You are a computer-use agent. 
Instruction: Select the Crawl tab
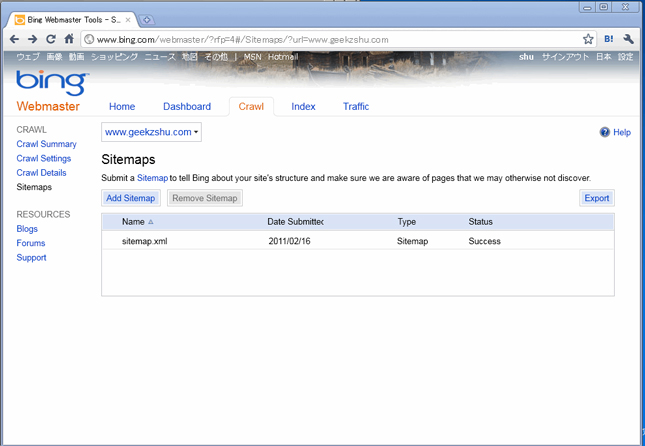(x=251, y=107)
